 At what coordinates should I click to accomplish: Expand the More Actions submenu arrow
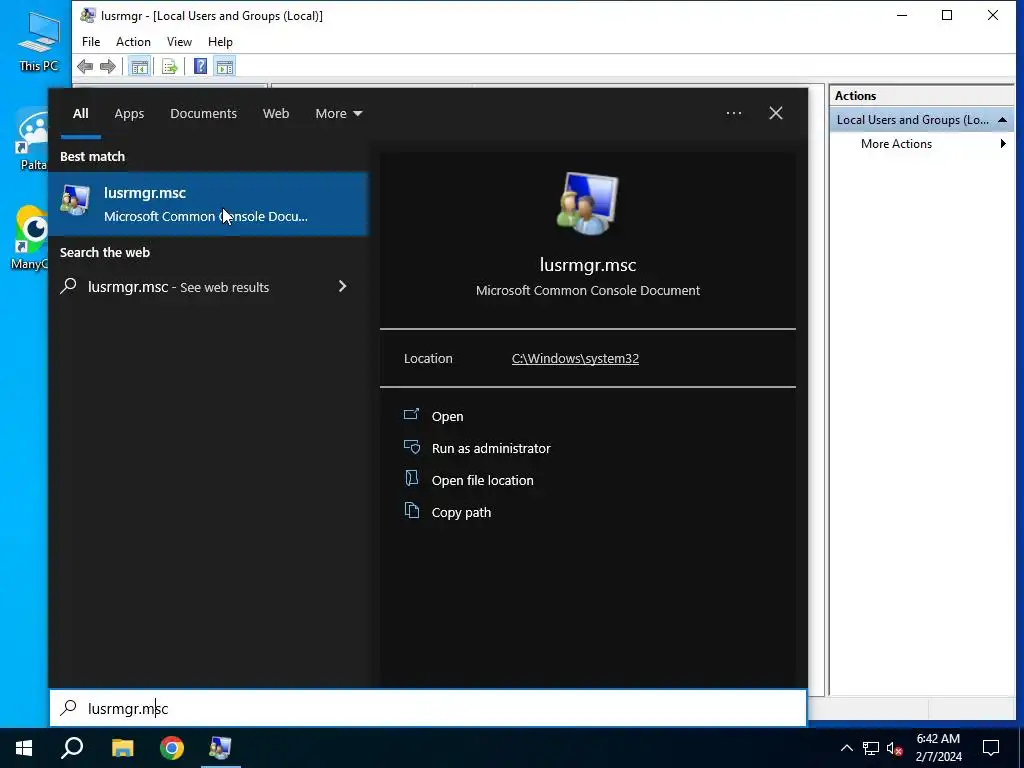pos(1003,144)
